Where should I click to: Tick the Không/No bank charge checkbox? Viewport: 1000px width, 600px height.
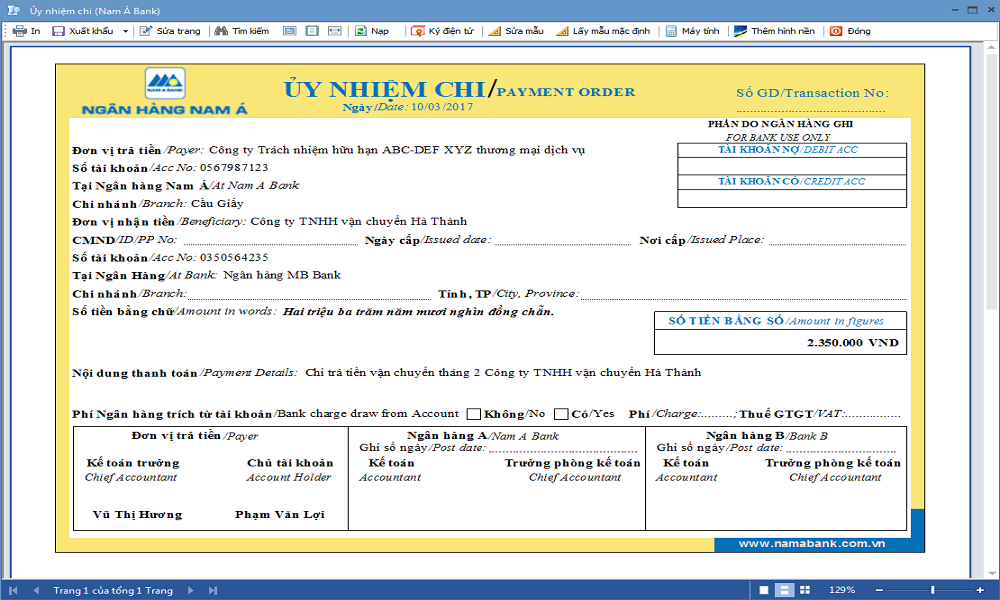pyautogui.click(x=474, y=414)
